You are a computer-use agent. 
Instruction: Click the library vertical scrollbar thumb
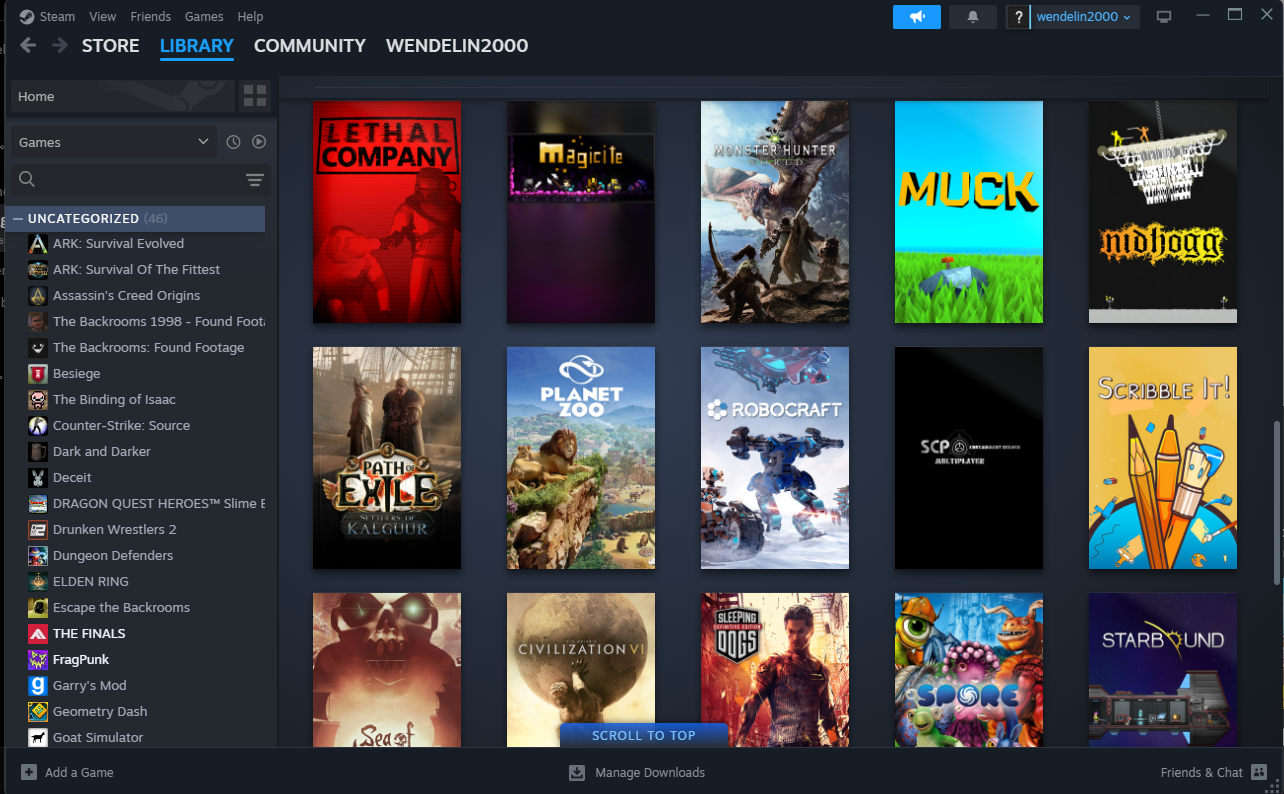[x=1276, y=503]
